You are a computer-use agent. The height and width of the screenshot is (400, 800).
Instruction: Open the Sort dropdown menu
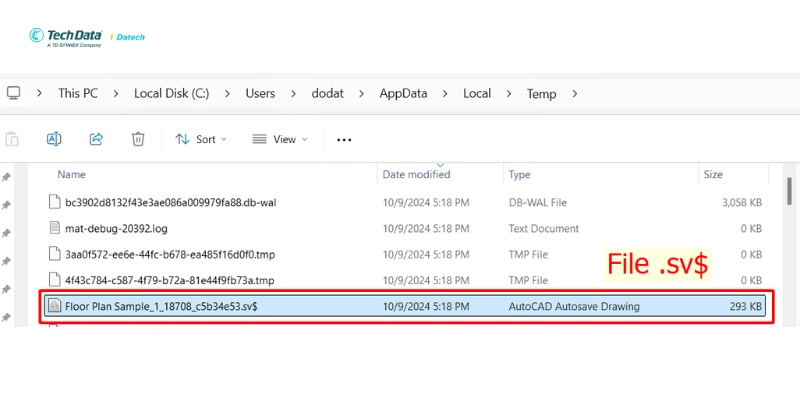click(201, 139)
